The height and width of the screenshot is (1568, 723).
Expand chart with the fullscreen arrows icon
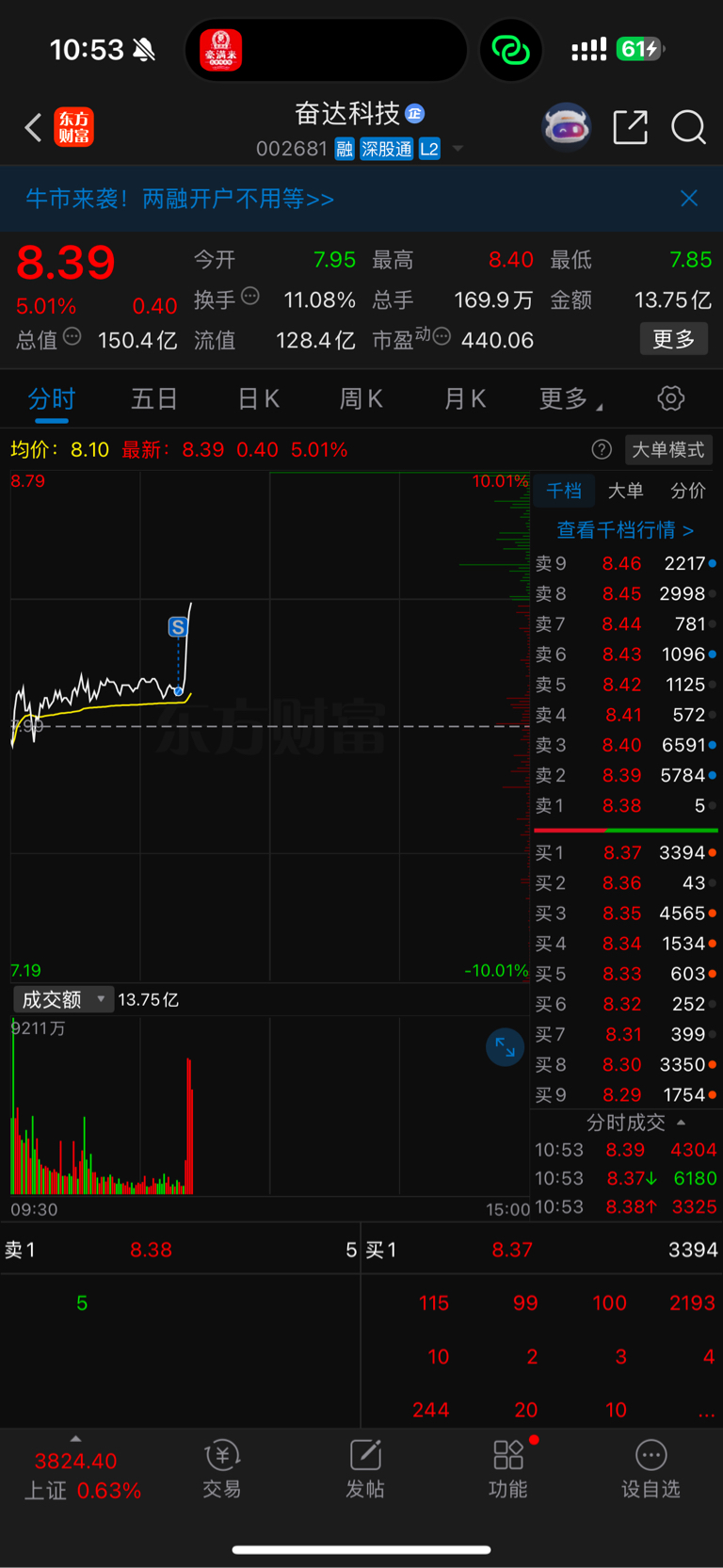click(x=505, y=1047)
